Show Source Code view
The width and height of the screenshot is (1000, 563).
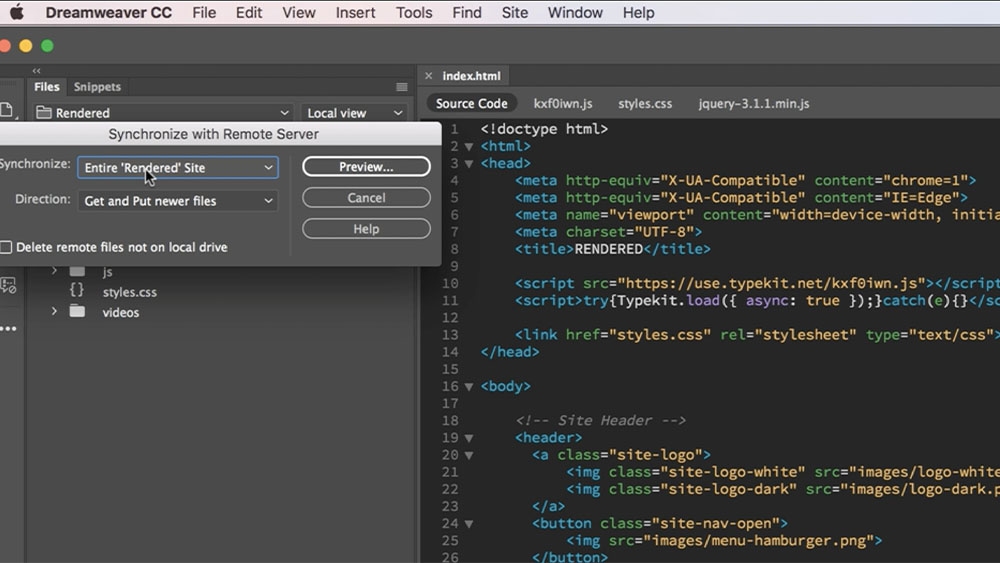coord(471,103)
